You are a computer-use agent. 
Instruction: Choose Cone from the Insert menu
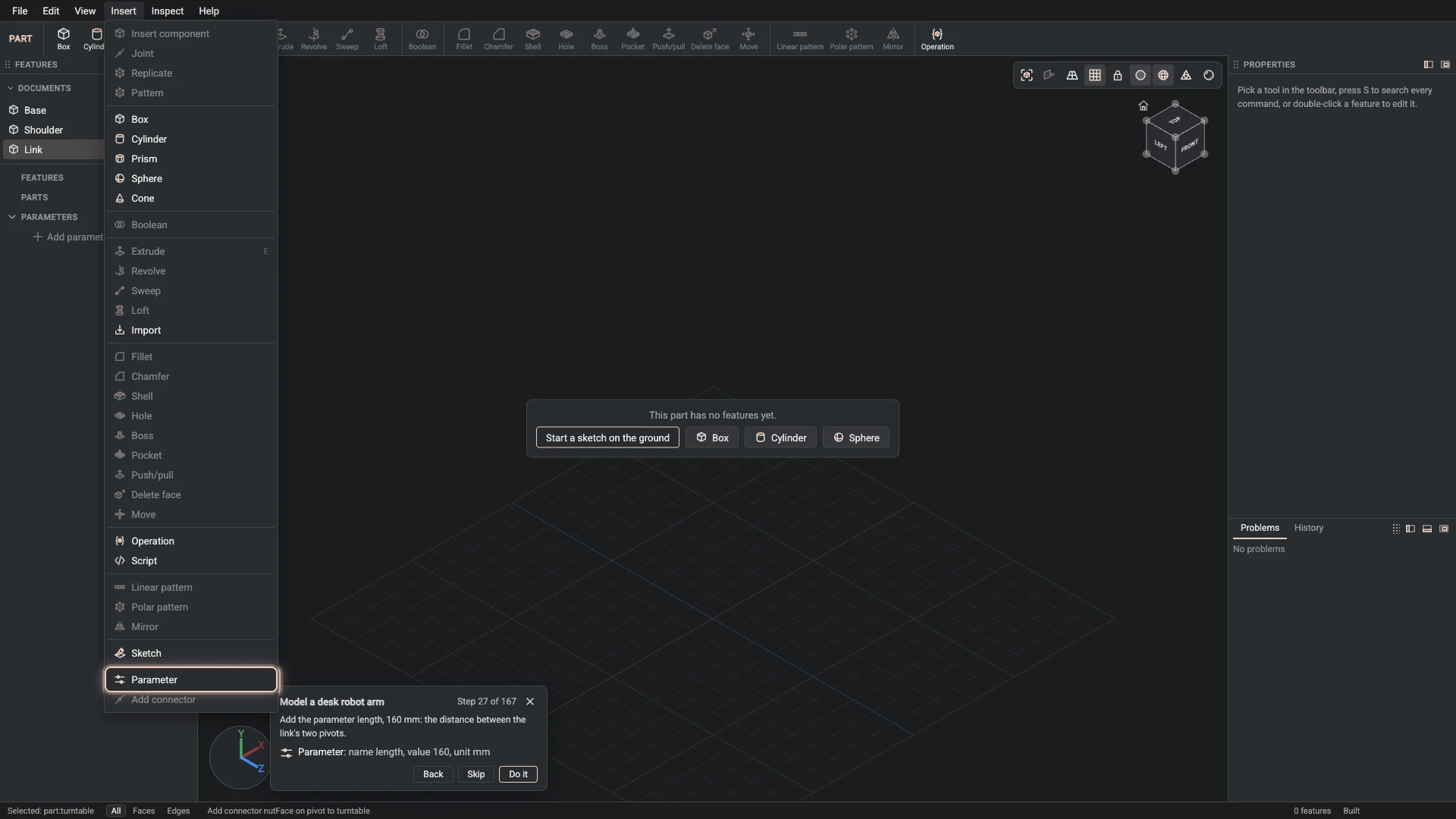191,198
